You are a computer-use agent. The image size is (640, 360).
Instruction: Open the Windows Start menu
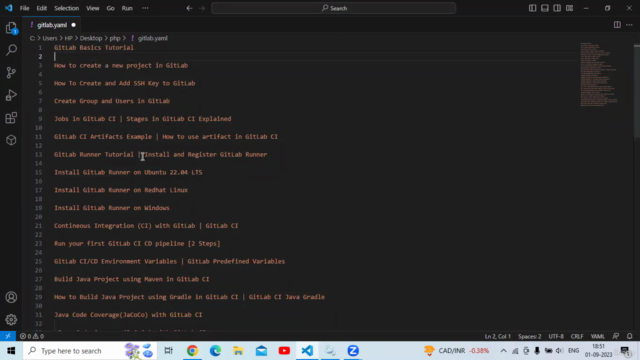coord(11,351)
